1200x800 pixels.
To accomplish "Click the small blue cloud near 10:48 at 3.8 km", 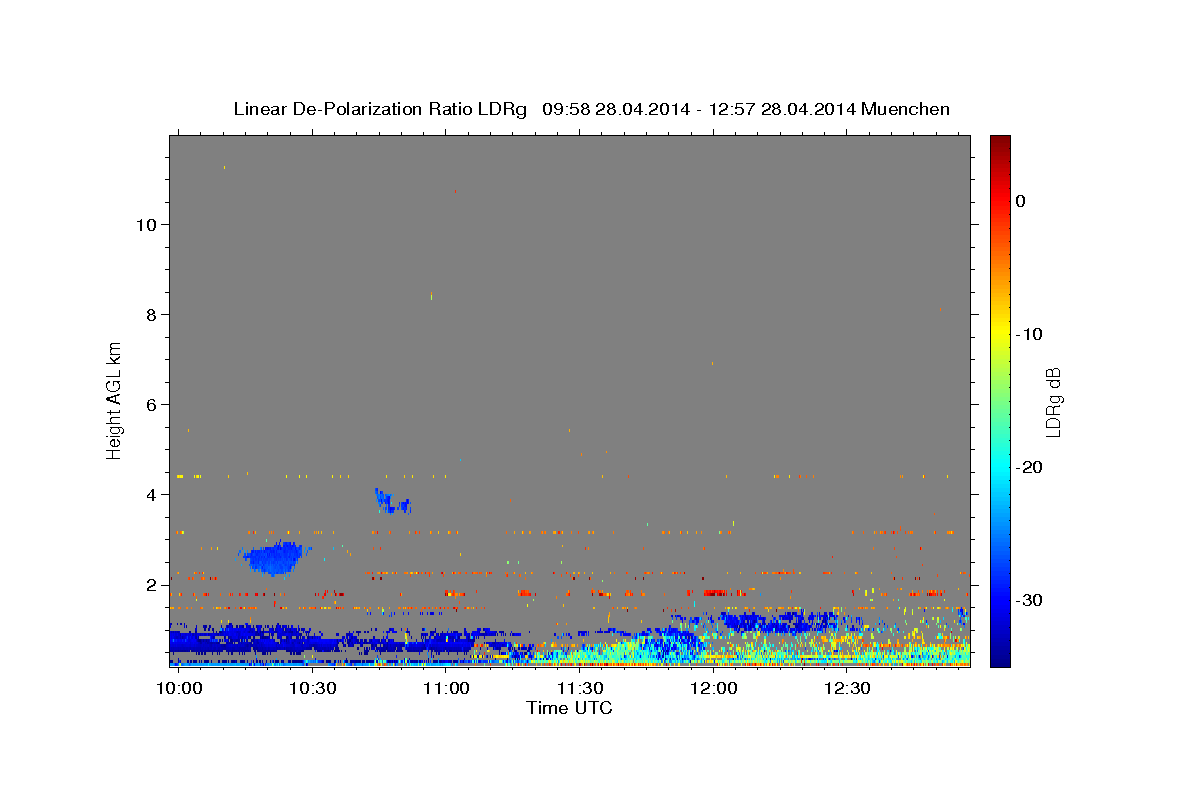I will 391,502.
